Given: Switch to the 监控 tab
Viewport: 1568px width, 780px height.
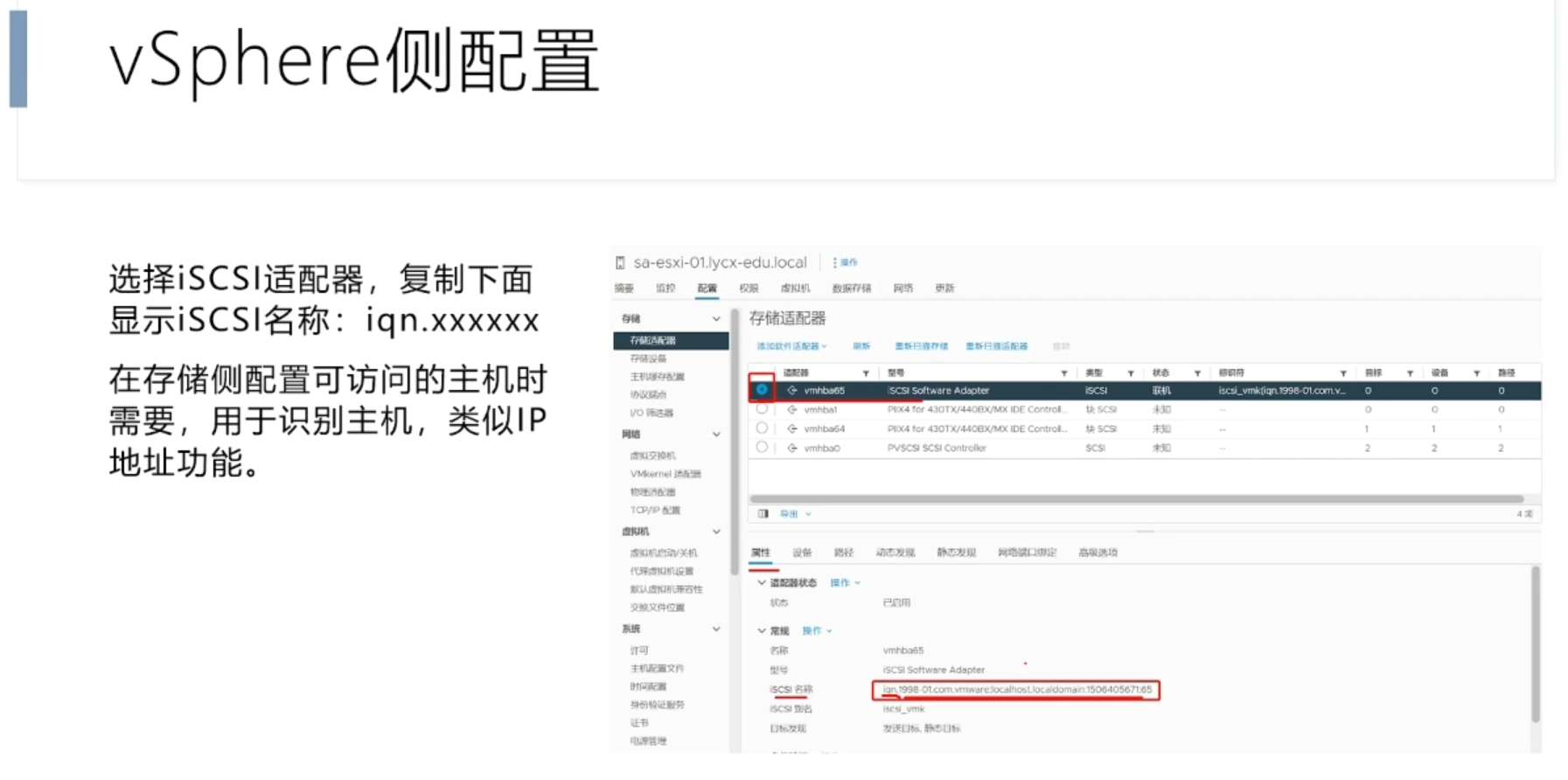Looking at the screenshot, I should (666, 288).
